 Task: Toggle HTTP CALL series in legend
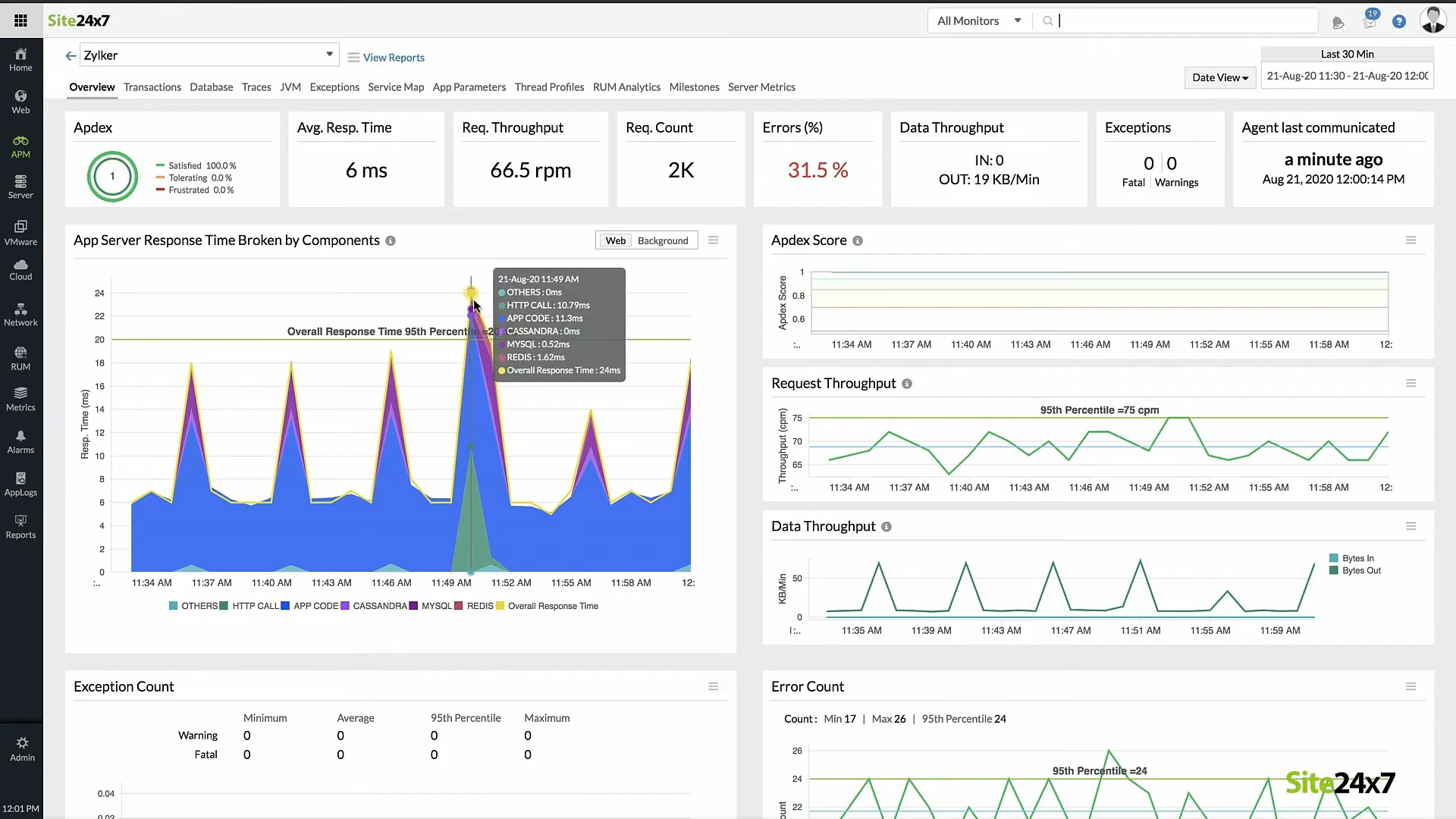pyautogui.click(x=249, y=606)
